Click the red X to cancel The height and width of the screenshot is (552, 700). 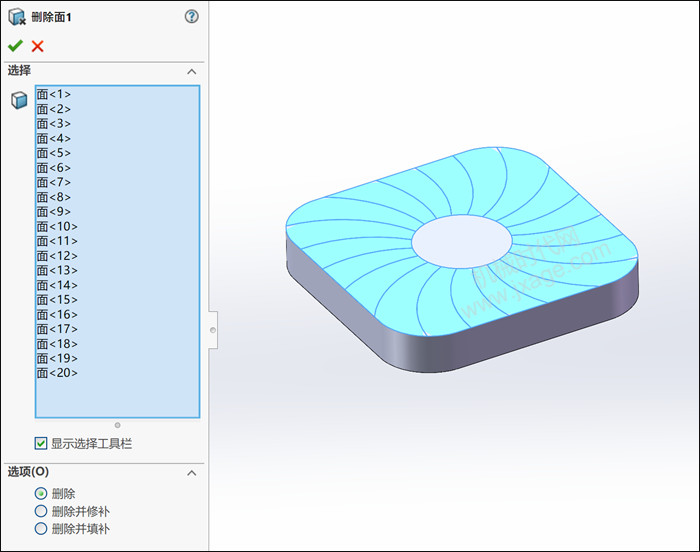38,46
